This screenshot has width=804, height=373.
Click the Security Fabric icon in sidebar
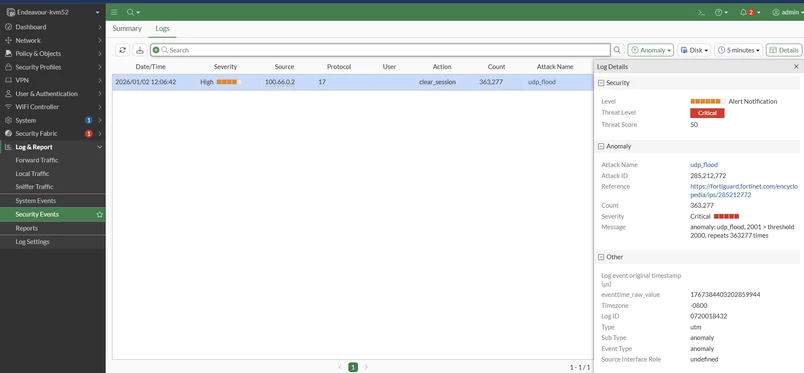tap(8, 133)
